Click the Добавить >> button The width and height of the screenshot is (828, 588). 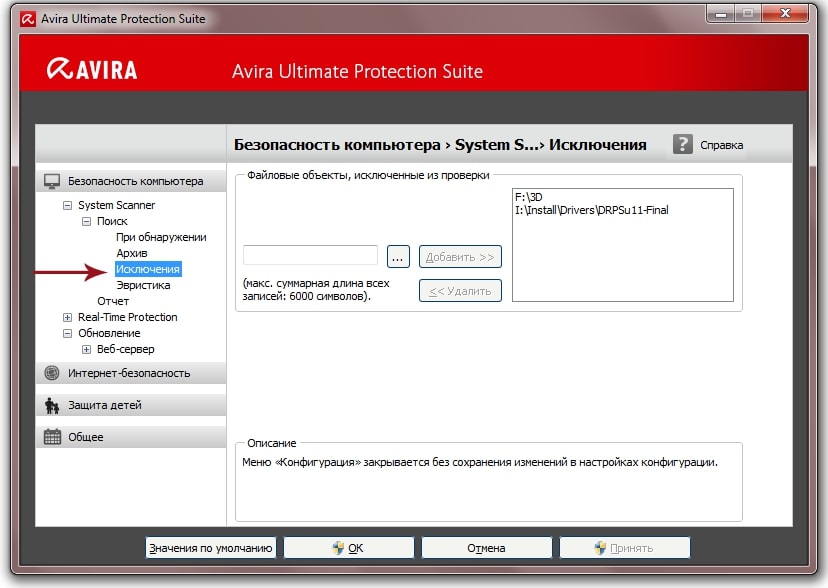[x=460, y=257]
